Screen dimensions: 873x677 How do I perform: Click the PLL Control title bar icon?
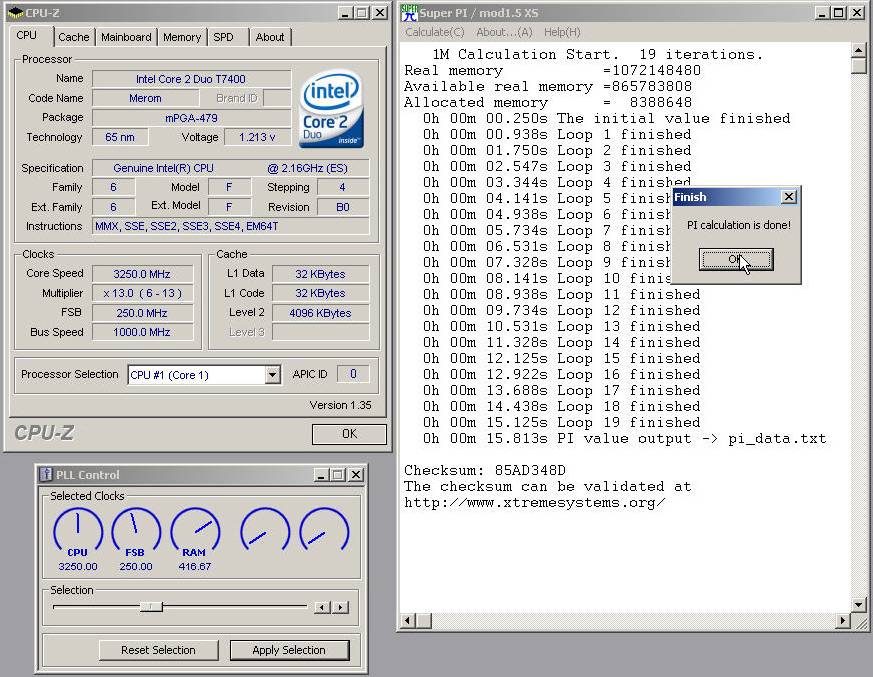pos(46,475)
